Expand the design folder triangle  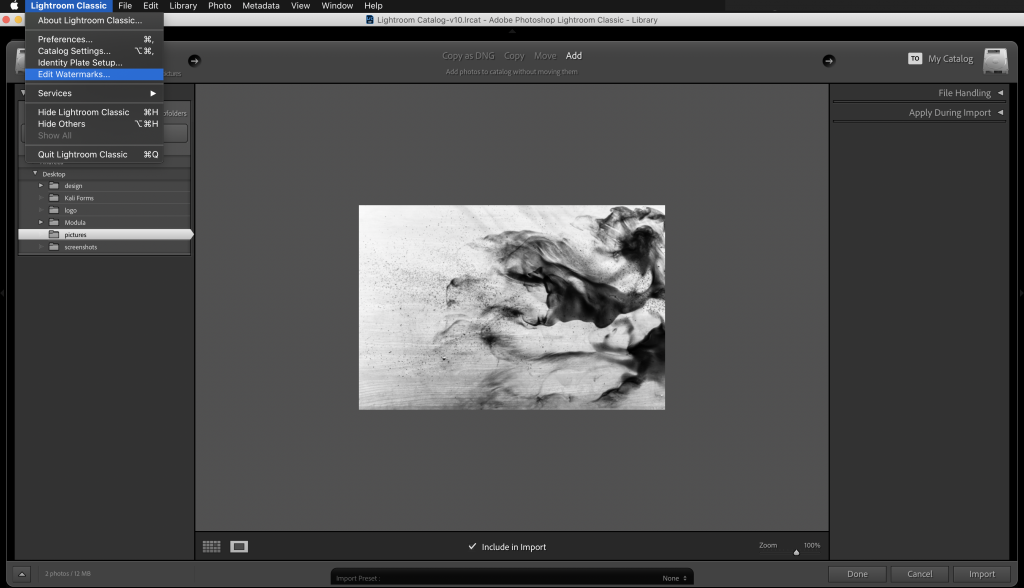pyautogui.click(x=40, y=186)
